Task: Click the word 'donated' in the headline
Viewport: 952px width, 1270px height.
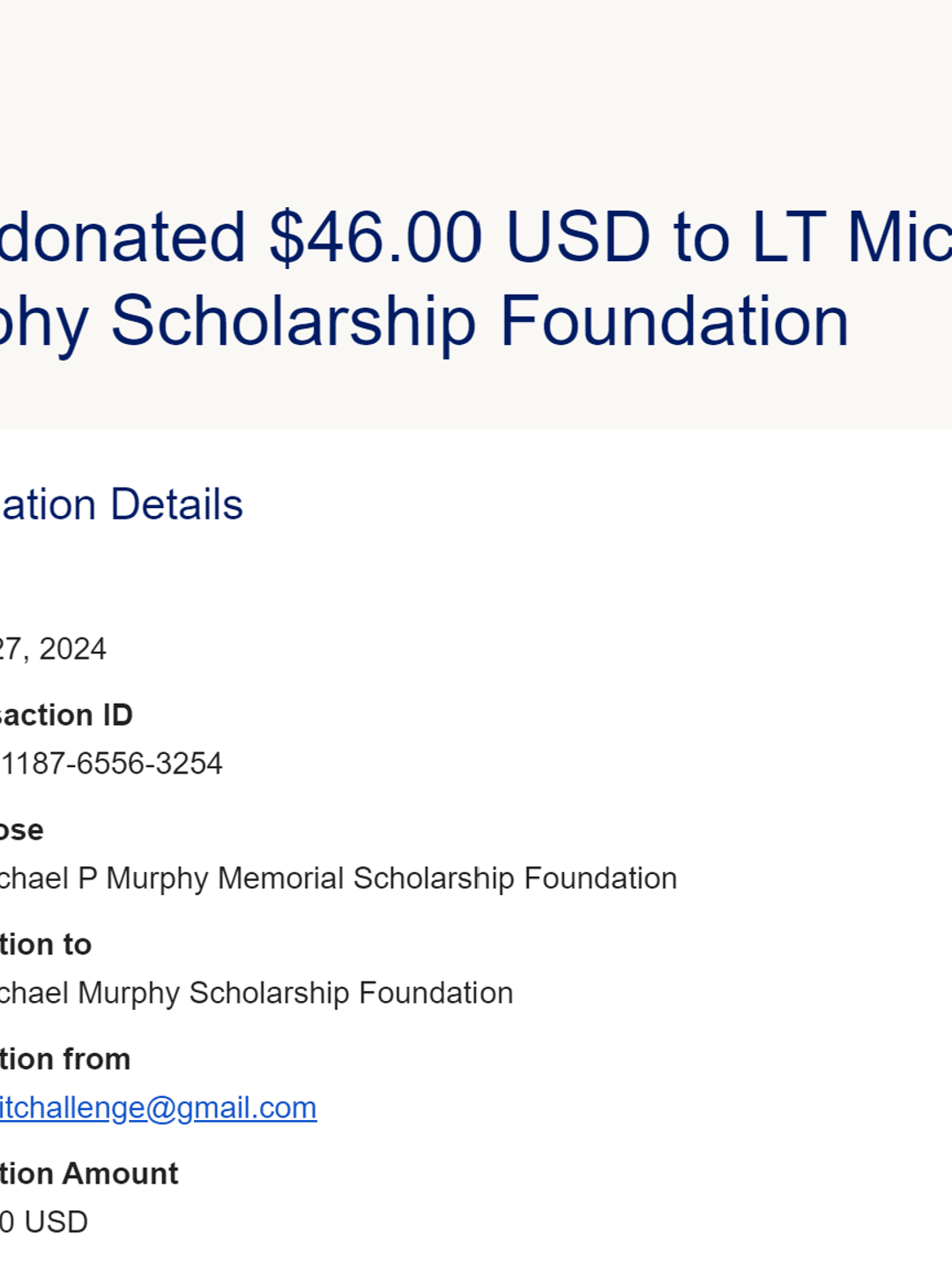Action: [x=123, y=237]
